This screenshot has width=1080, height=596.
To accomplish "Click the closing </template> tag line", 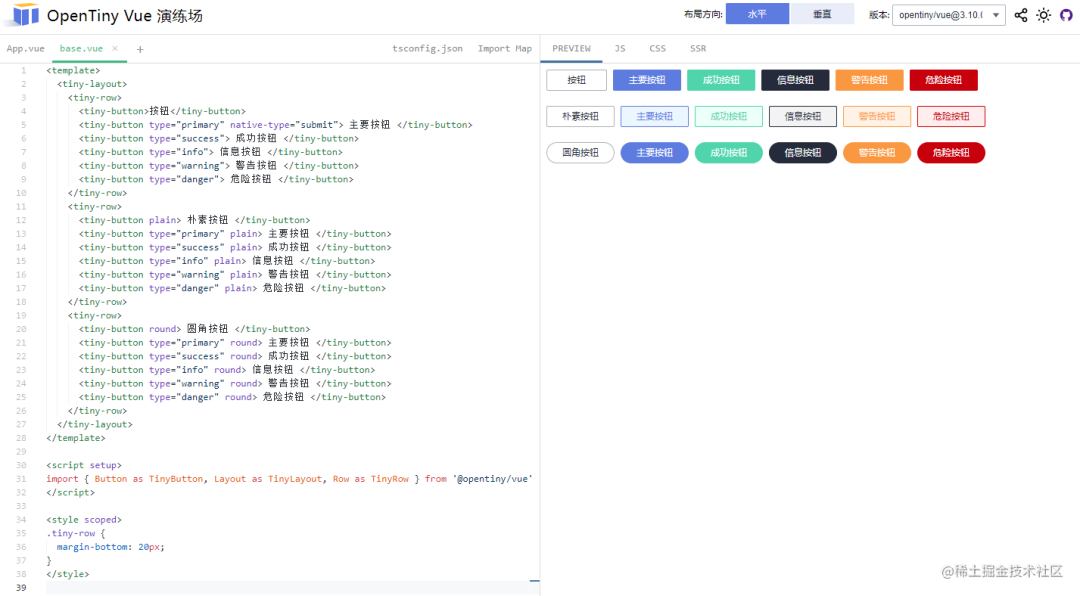I will [76, 438].
